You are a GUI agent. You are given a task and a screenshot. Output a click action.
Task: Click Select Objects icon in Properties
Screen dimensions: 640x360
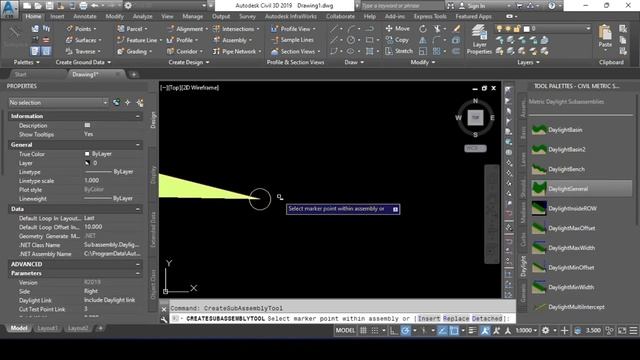128,102
